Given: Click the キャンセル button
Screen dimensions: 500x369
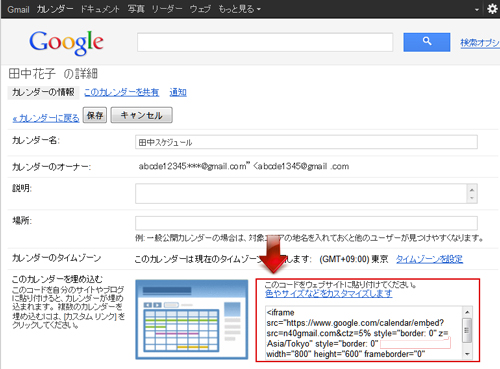Looking at the screenshot, I should pos(142,115).
